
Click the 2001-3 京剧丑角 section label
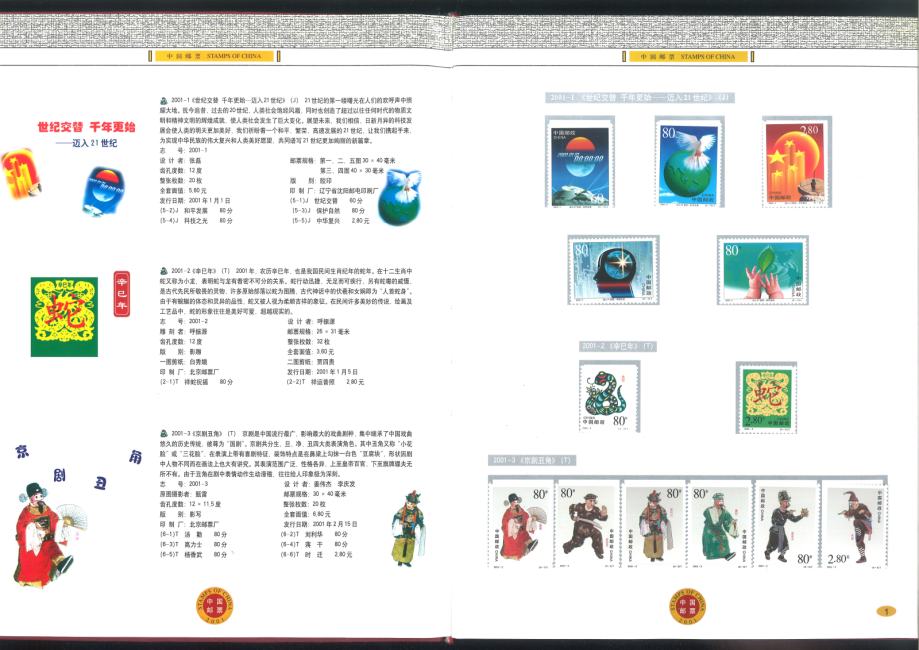(x=531, y=460)
